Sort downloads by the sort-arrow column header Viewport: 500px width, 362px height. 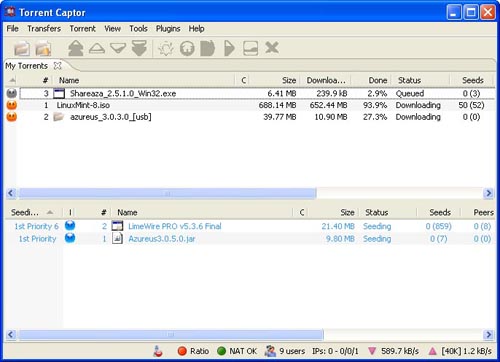[x=12, y=80]
